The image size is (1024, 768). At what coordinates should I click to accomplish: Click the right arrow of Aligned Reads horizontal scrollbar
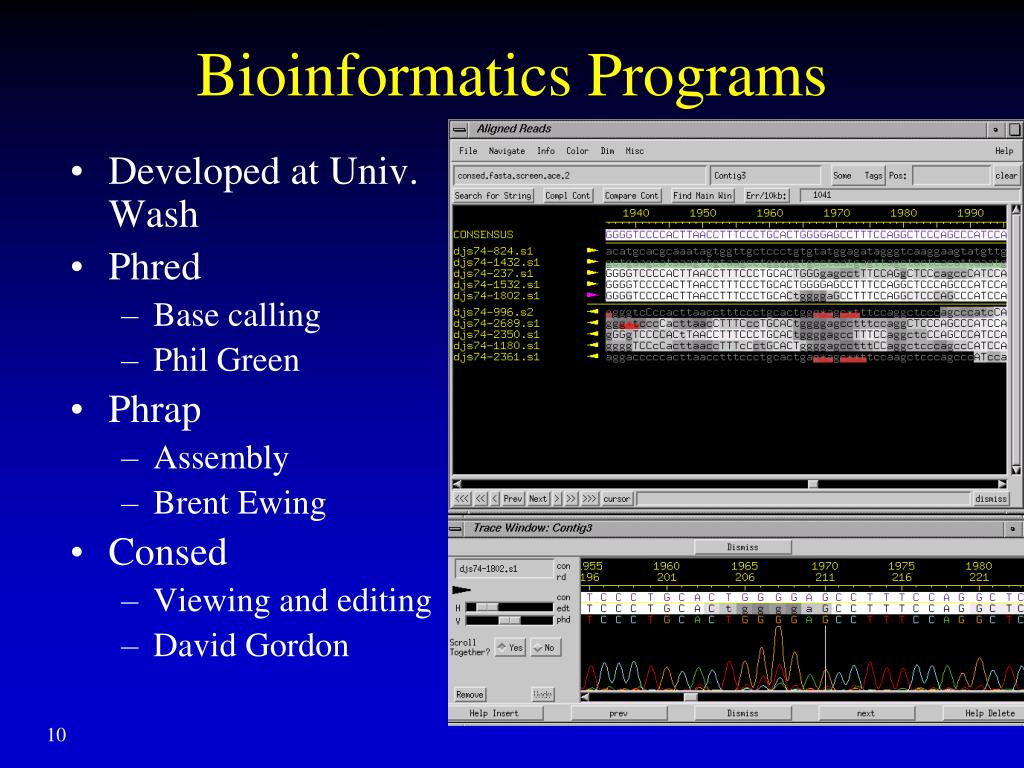click(x=1002, y=484)
